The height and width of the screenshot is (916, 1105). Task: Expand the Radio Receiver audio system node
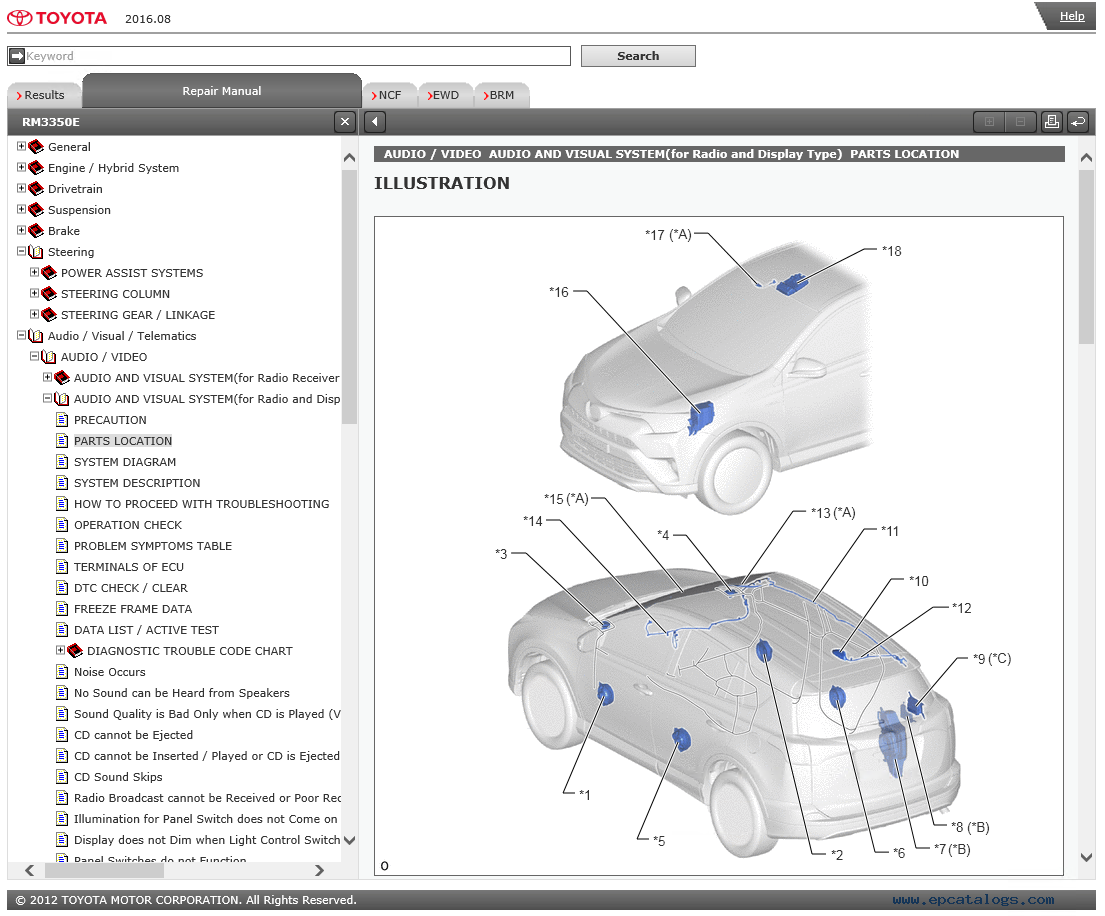47,377
